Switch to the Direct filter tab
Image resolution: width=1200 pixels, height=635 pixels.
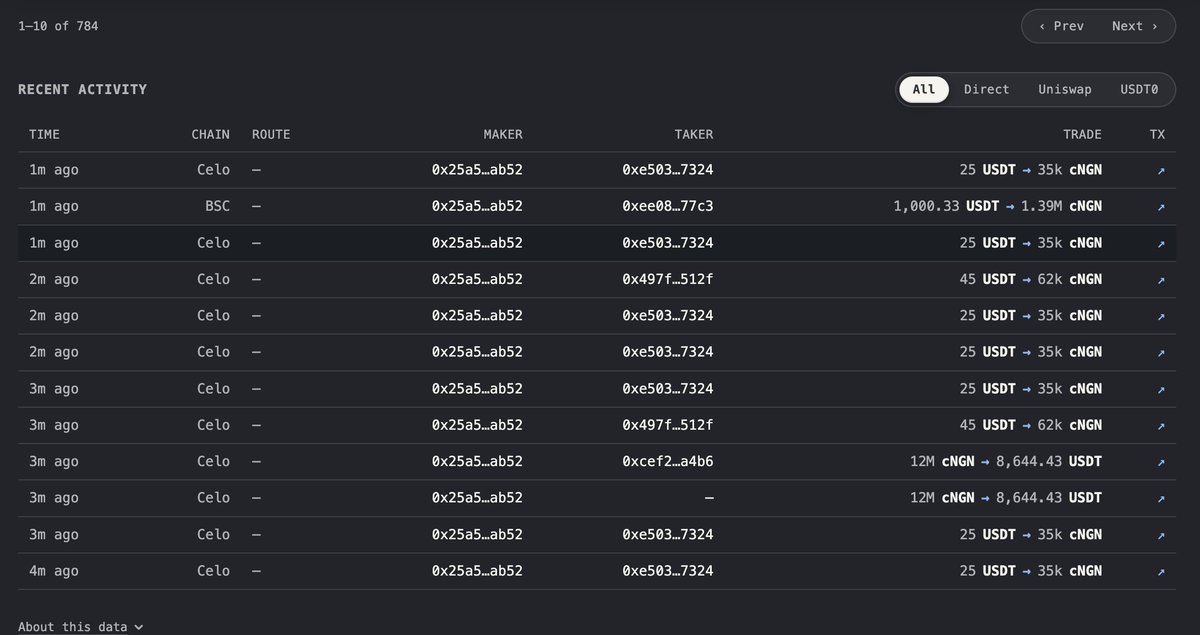[986, 89]
